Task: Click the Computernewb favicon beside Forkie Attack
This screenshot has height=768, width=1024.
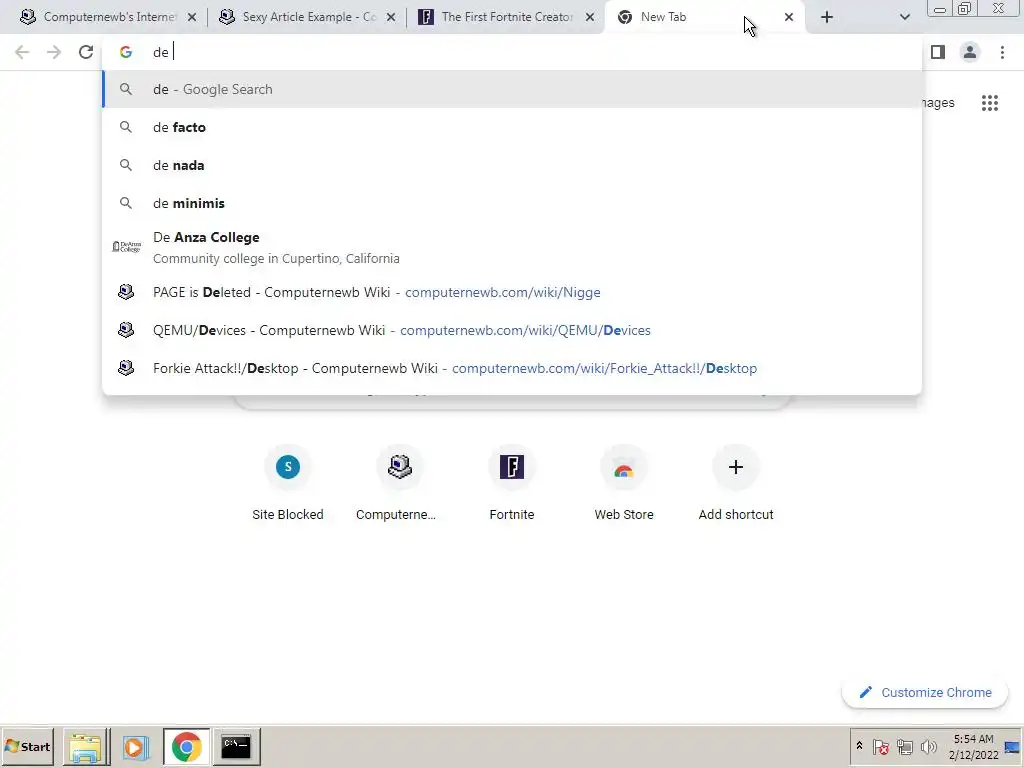Action: coord(126,368)
